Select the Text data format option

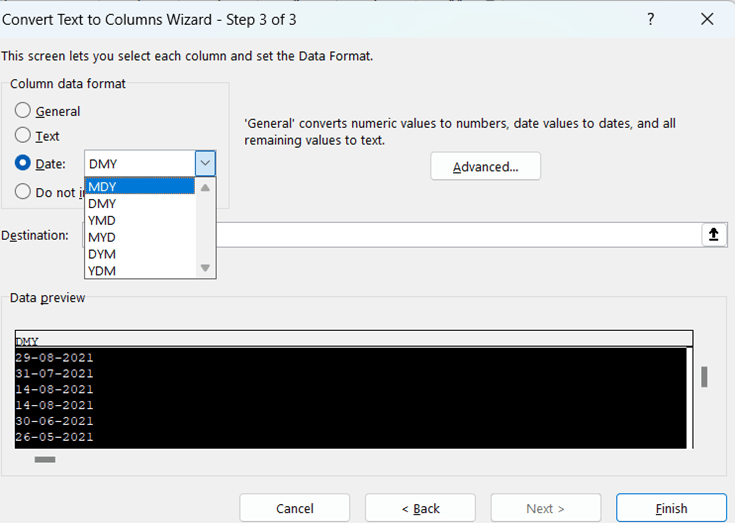coord(23,136)
